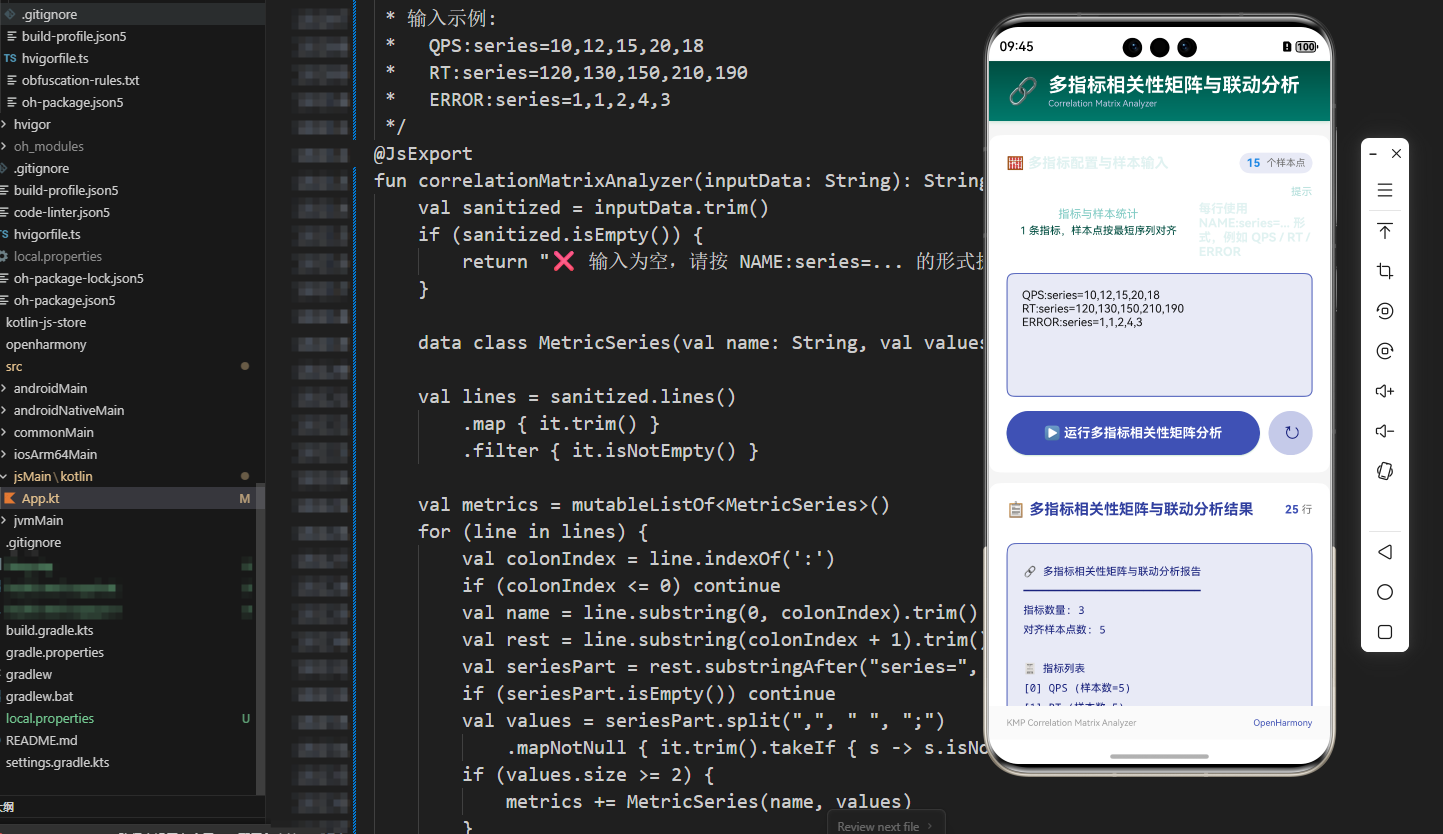Open obfuscation-rules.txt file
This screenshot has height=834, width=1443.
tap(81, 80)
